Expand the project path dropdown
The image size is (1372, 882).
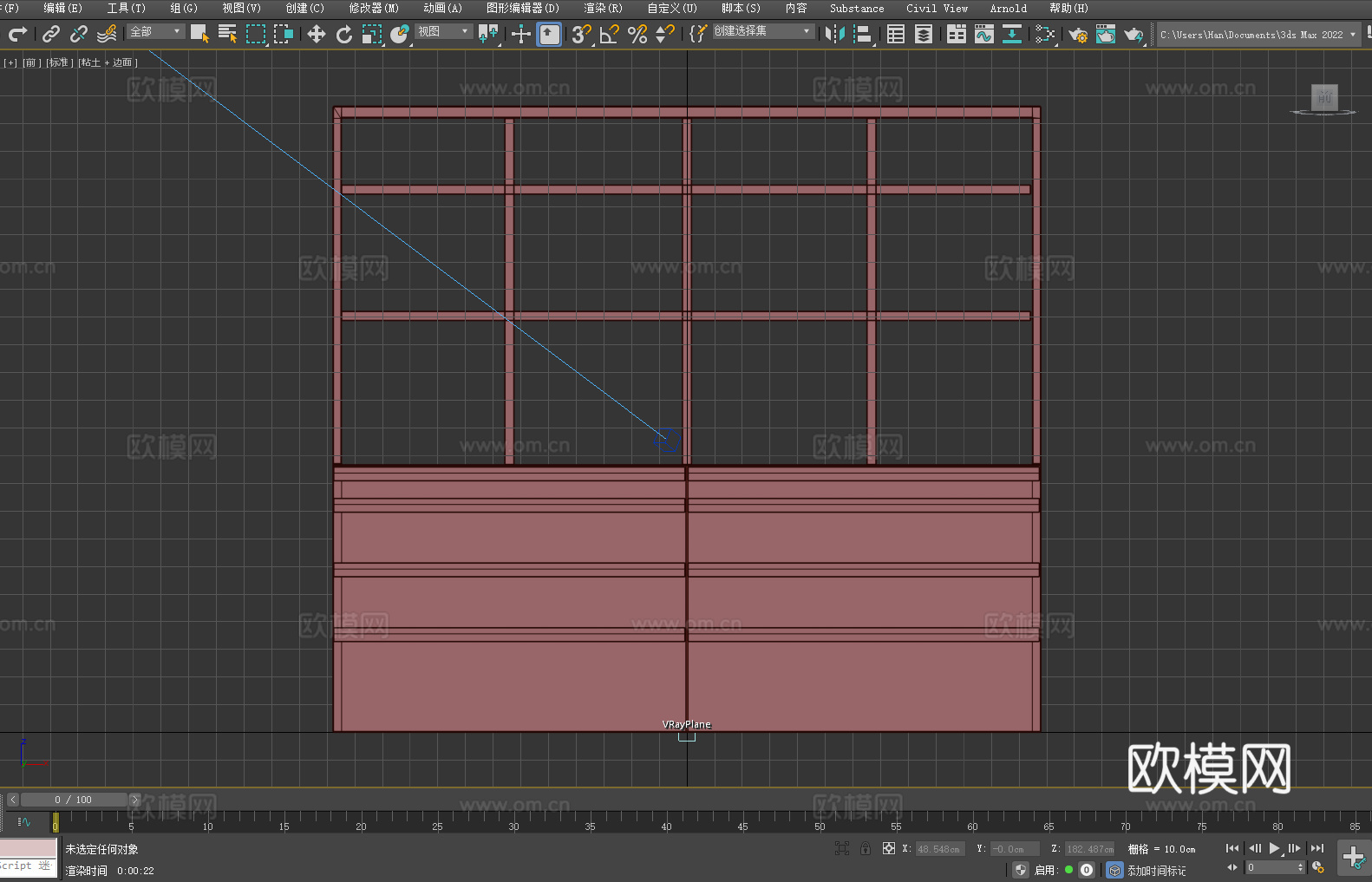coord(1352,35)
